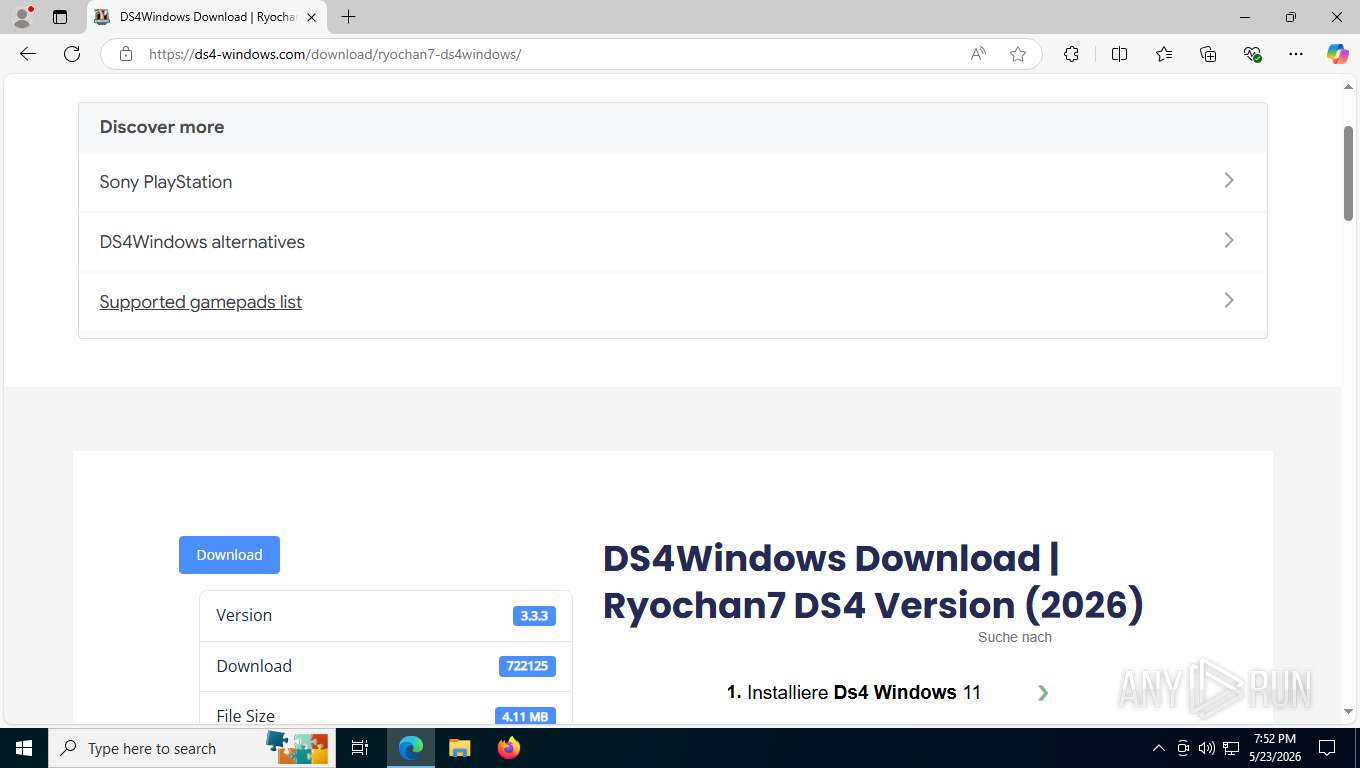Expand DS4Windows alternatives chevron
Viewport: 1360px width, 768px height.
point(1229,240)
